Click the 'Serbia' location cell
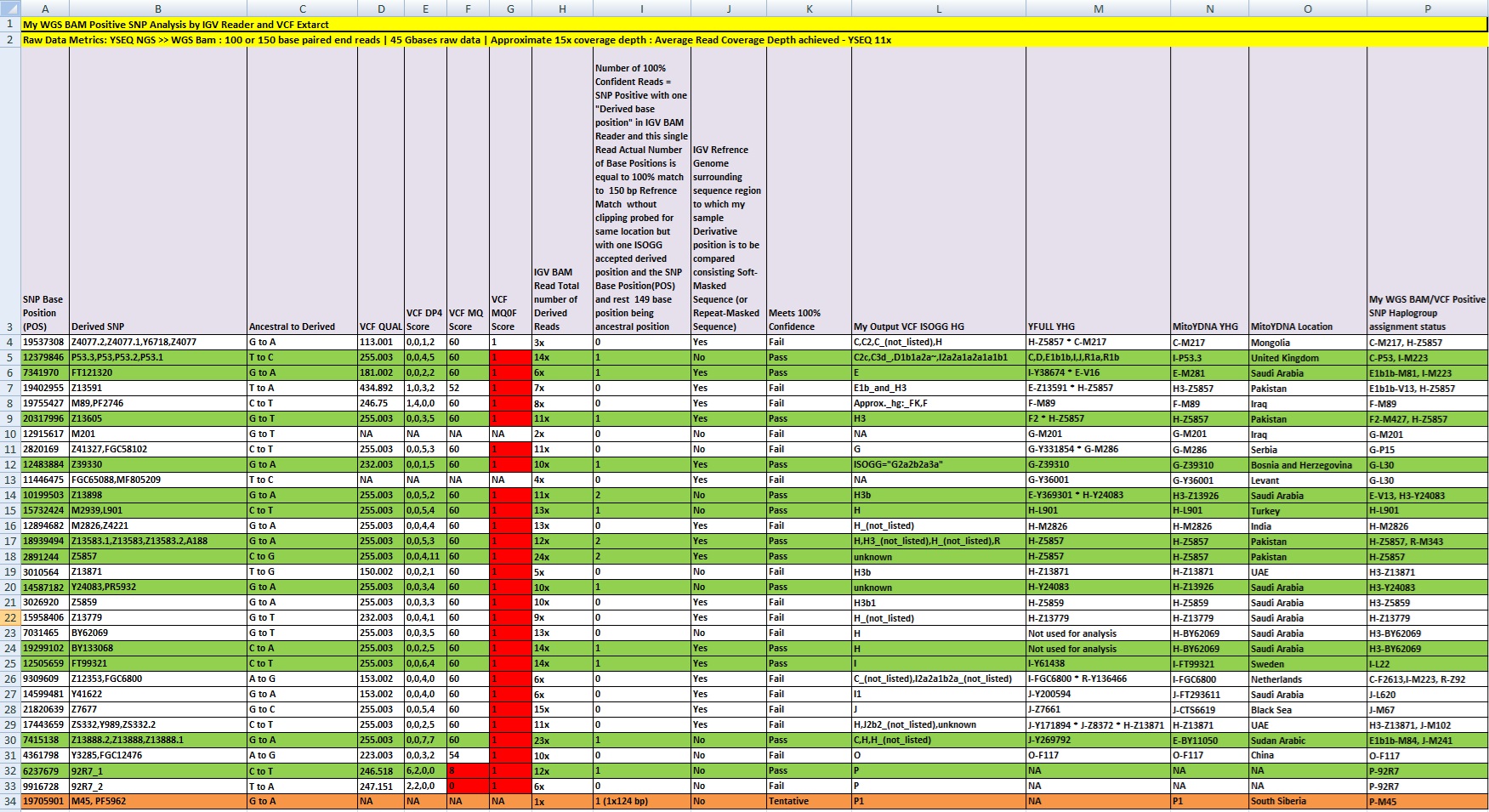Screen dimensions: 1489x812 click(1308, 450)
